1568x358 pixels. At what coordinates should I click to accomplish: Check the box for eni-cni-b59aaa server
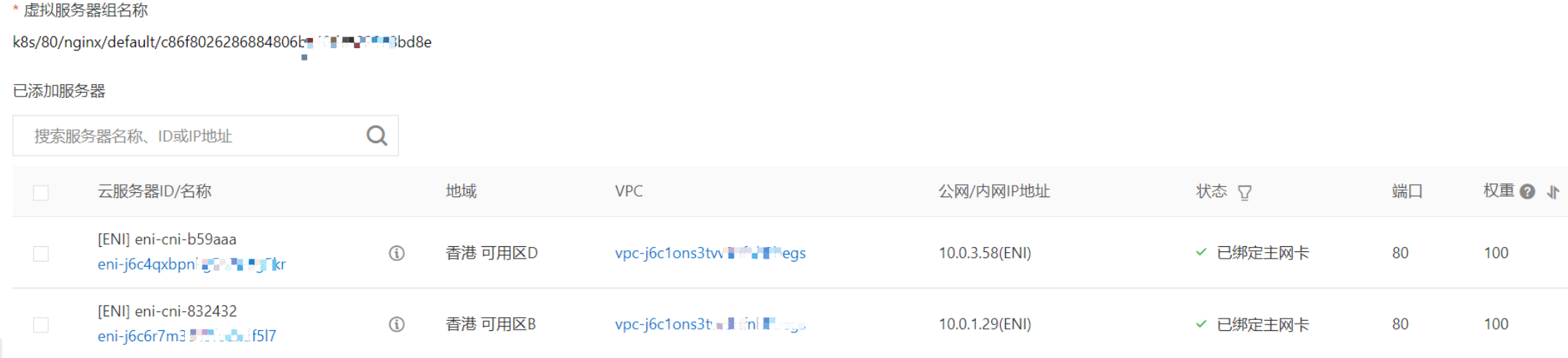[x=41, y=254]
